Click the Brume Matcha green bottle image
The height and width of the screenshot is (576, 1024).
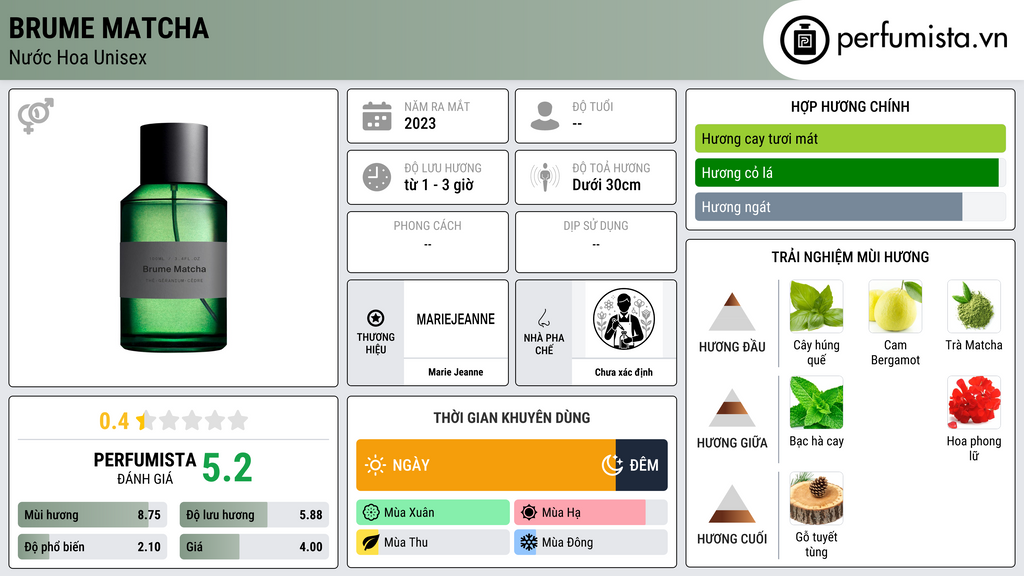point(174,237)
